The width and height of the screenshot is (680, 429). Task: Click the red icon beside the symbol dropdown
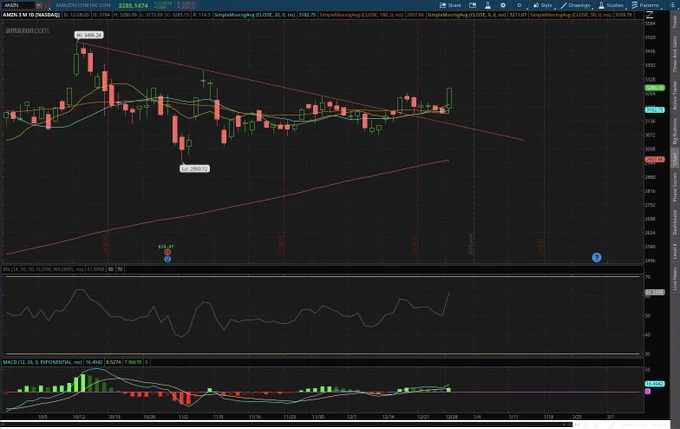pyautogui.click(x=47, y=5)
